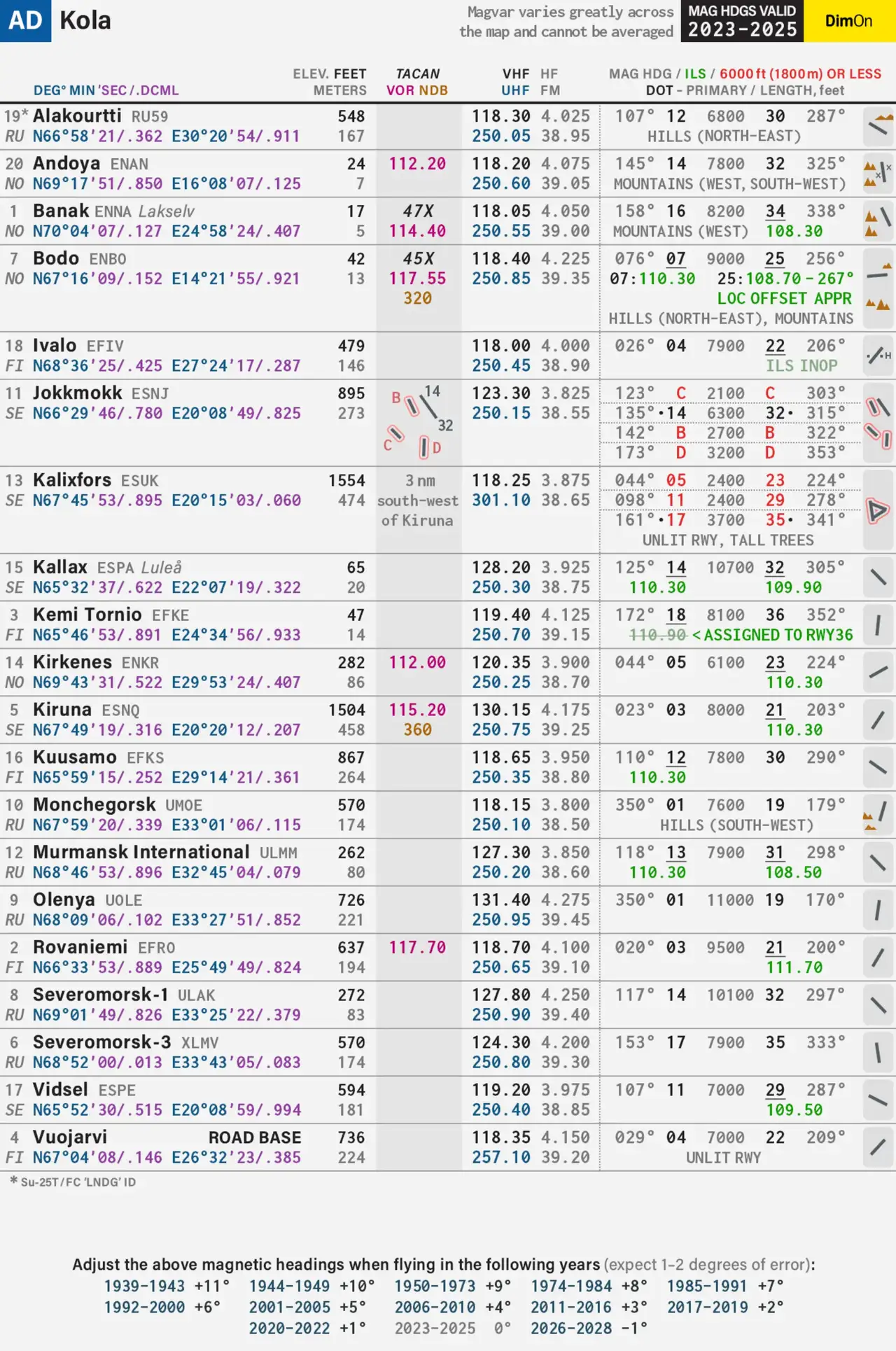The height and width of the screenshot is (1351, 896).
Task: Click the Alakourtti runway diagram icon
Action: click(878, 126)
